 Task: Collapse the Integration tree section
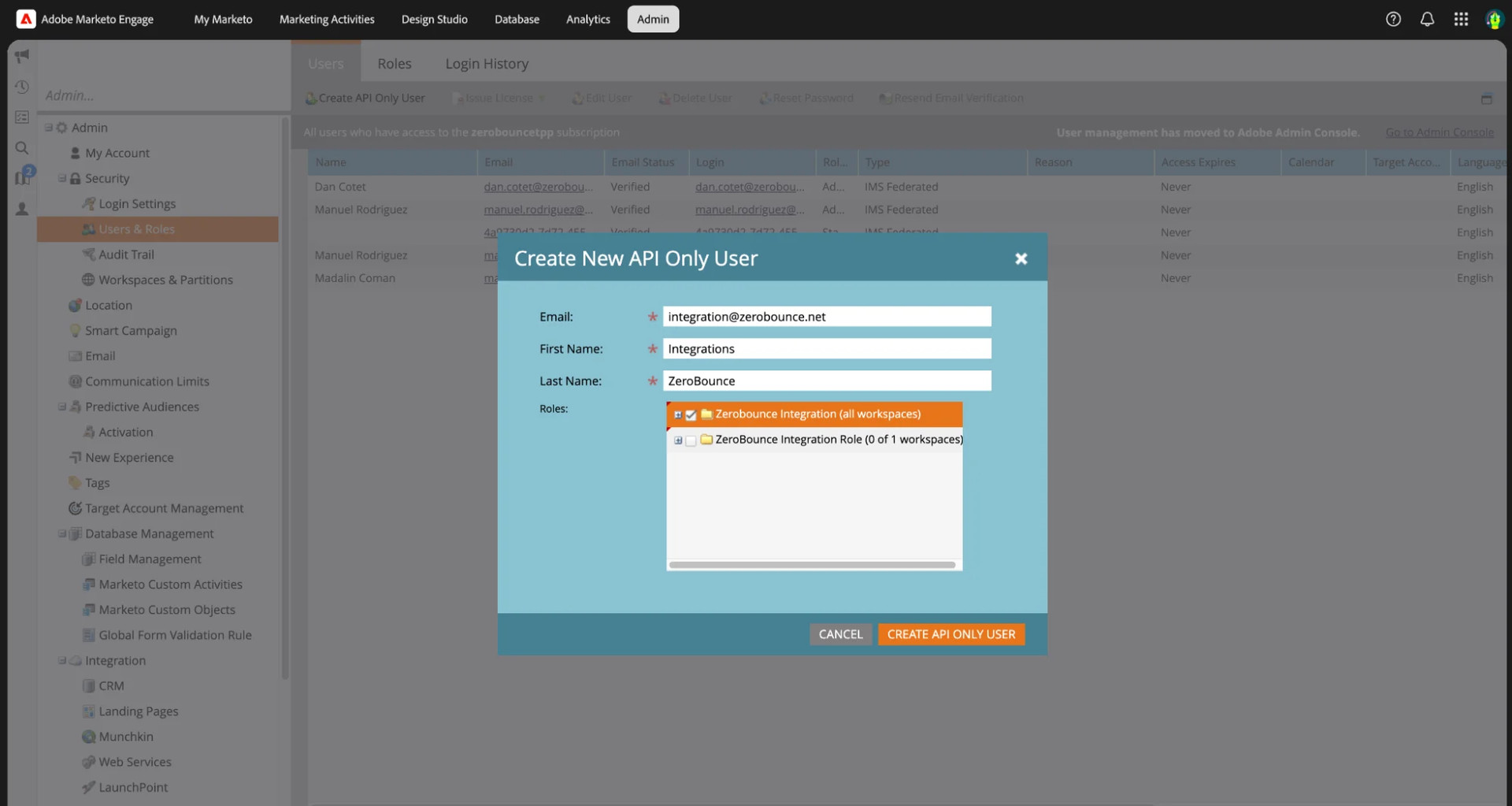tap(61, 660)
